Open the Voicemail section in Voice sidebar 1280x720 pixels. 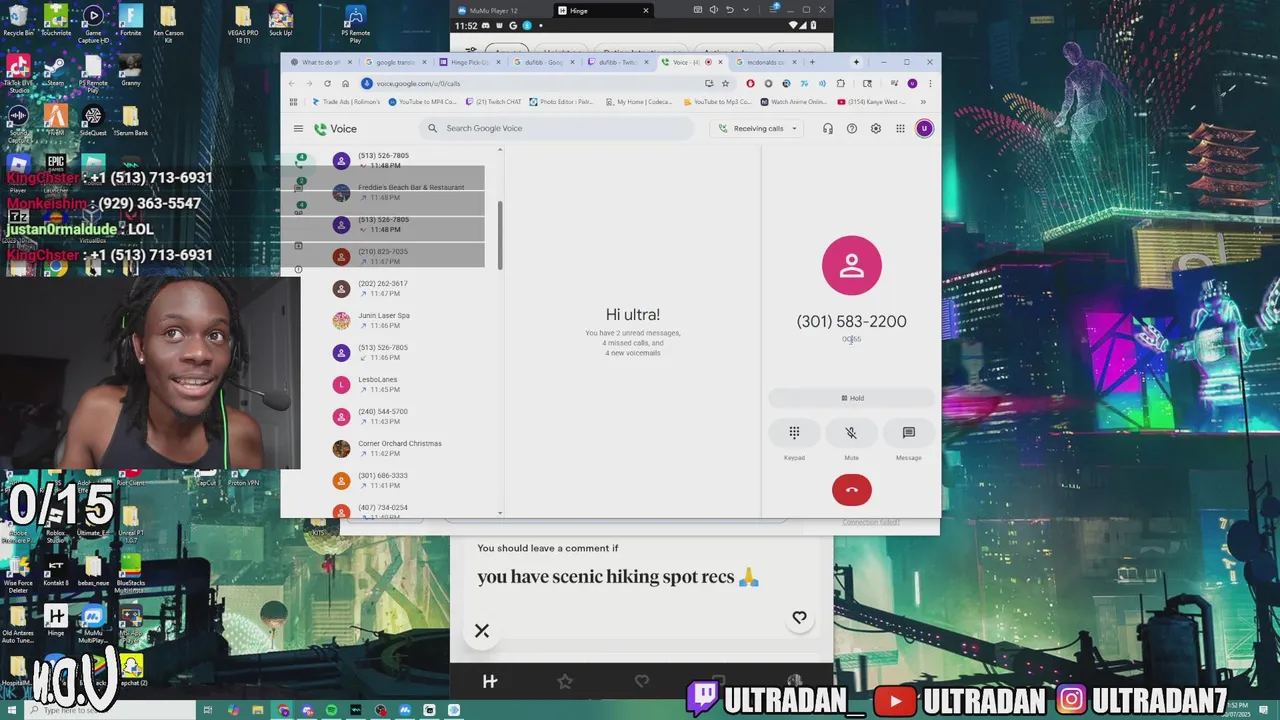click(301, 210)
